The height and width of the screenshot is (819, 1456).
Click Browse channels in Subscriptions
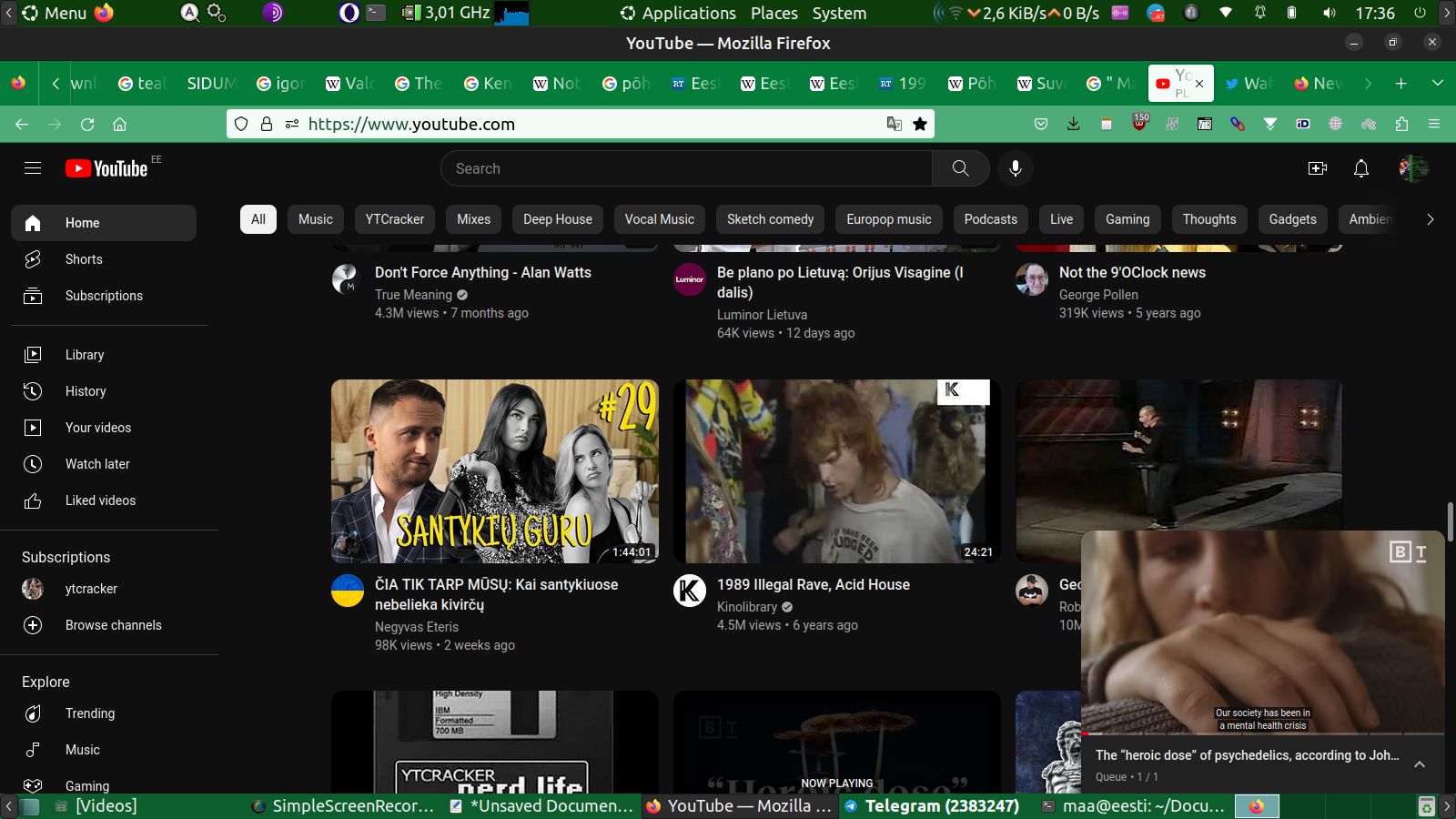(113, 625)
